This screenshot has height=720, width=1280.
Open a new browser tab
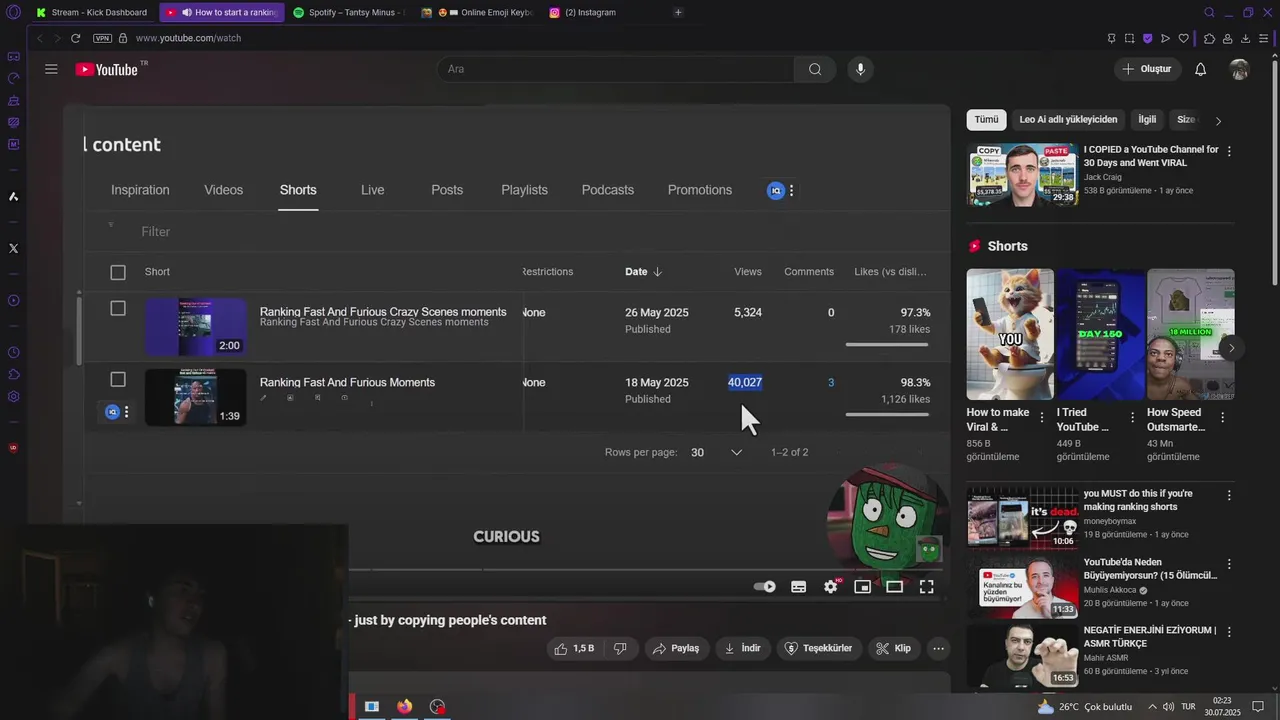(x=678, y=12)
